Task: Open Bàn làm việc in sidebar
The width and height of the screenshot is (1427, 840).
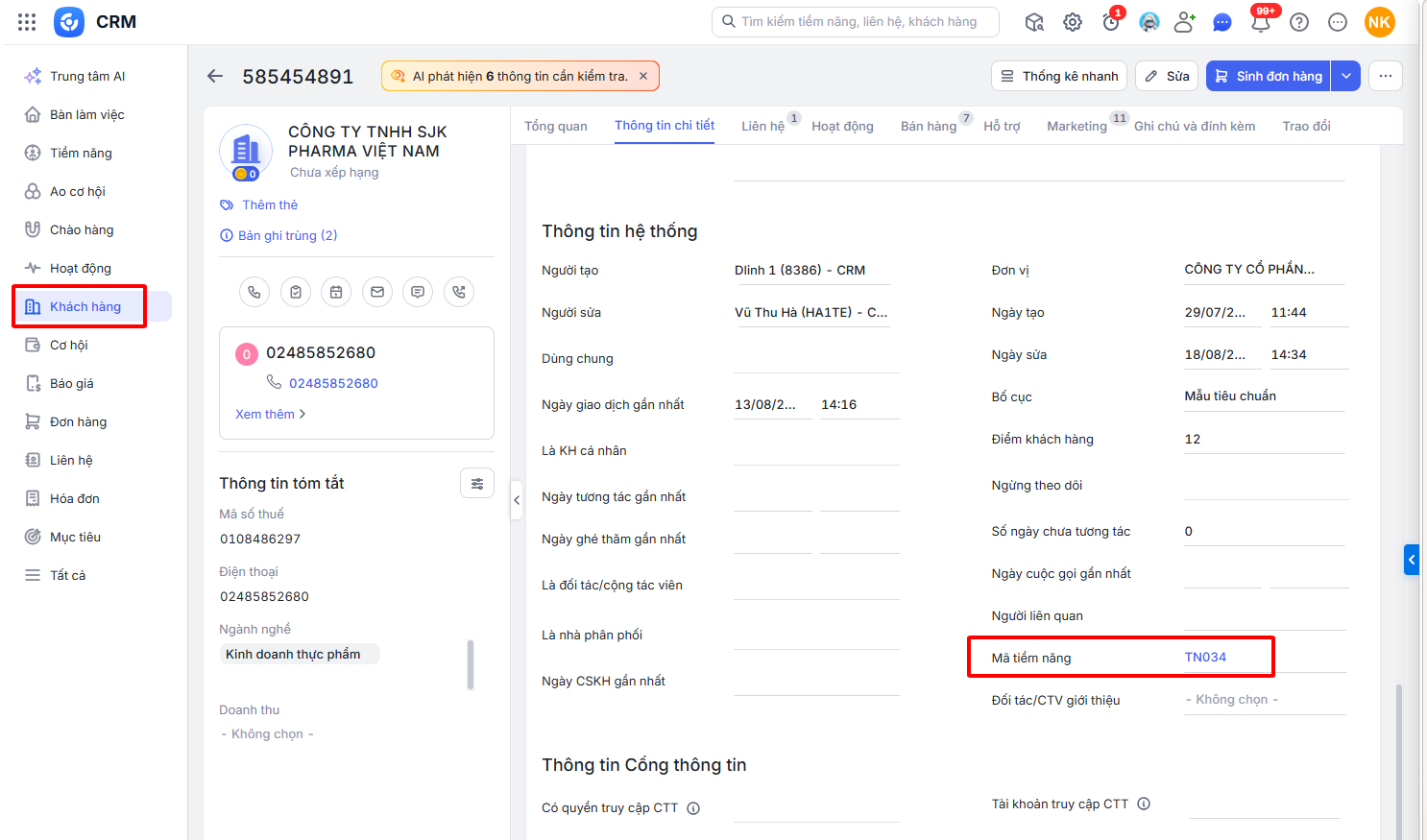Action: click(93, 114)
